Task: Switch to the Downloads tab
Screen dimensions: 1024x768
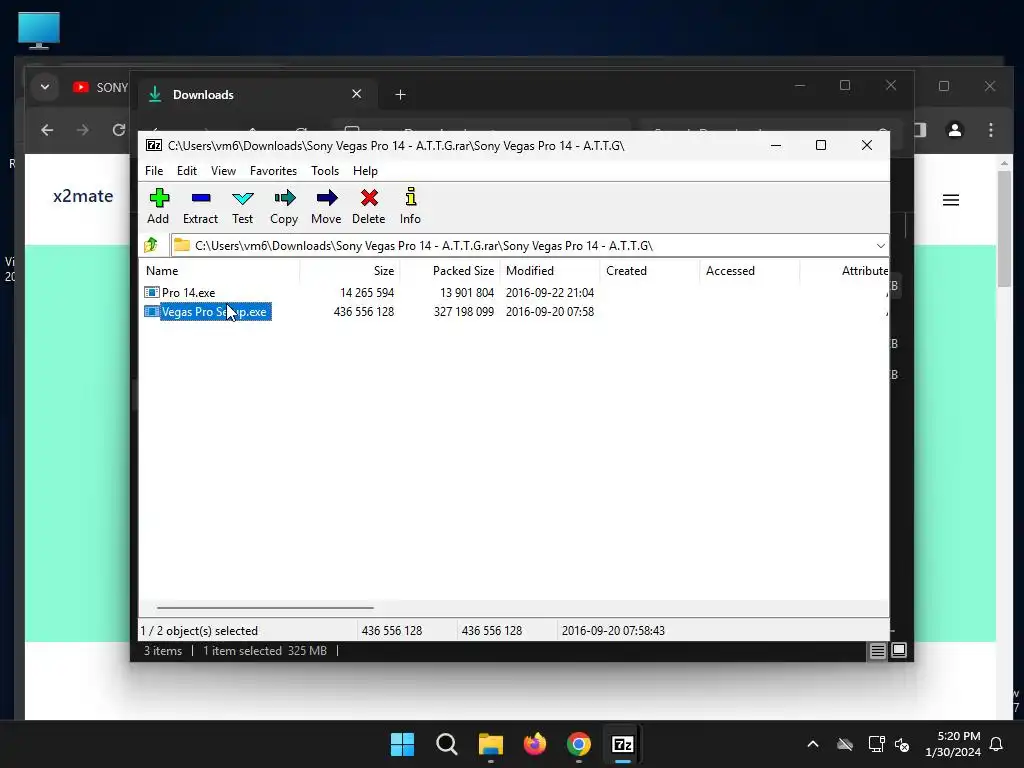Action: (257, 95)
